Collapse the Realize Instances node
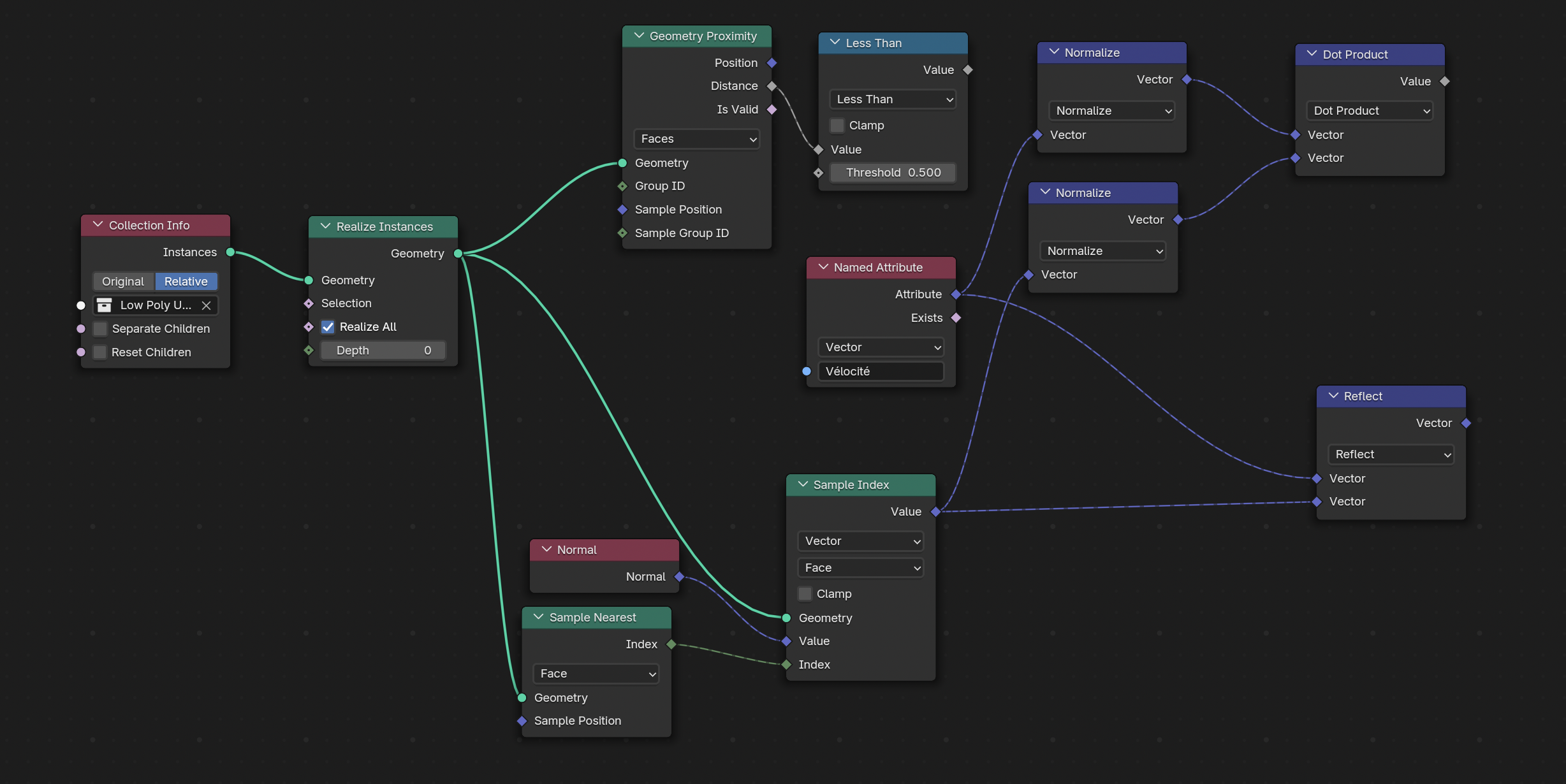The height and width of the screenshot is (784, 1566). point(325,226)
